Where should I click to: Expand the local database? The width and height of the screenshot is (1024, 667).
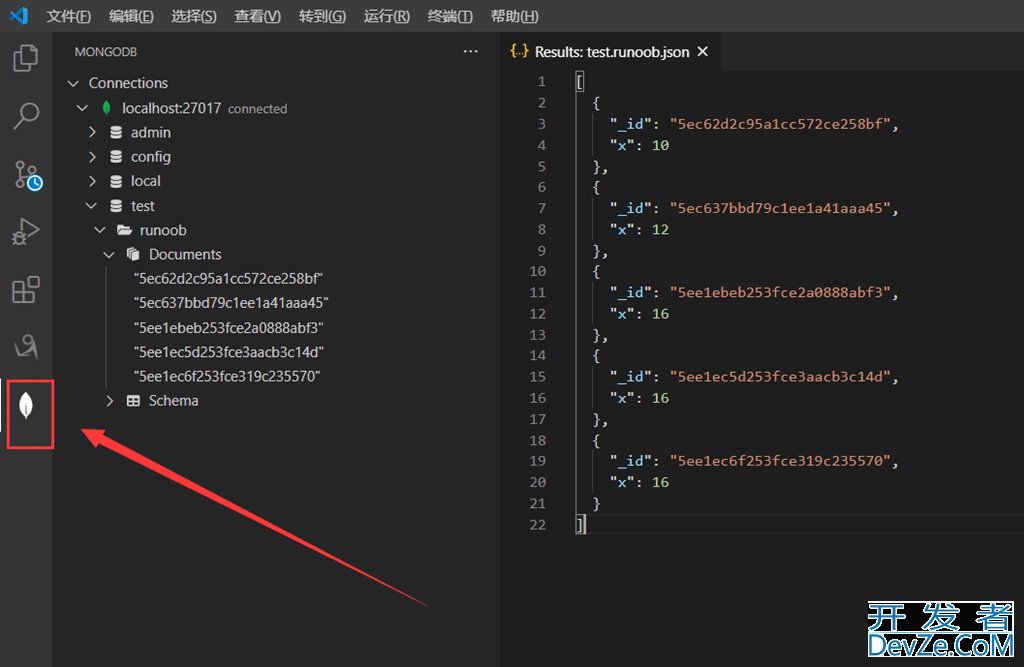tap(92, 181)
